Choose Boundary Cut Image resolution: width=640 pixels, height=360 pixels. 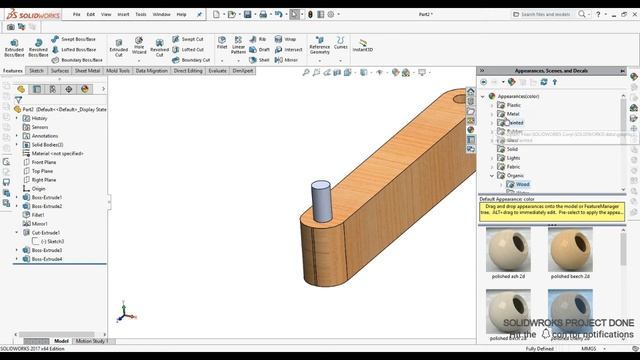[x=191, y=60]
